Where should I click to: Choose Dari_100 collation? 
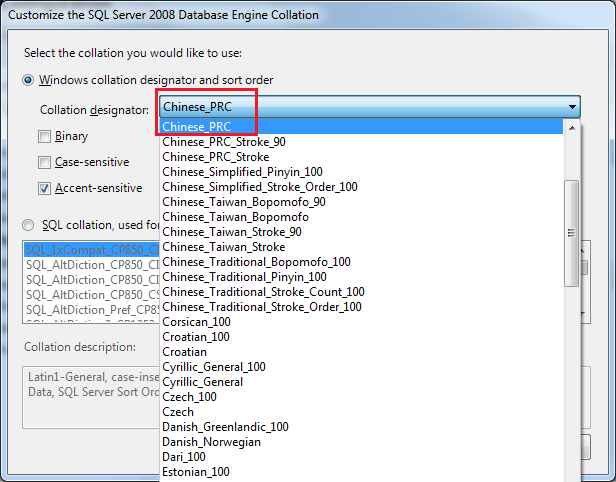[x=361, y=457]
